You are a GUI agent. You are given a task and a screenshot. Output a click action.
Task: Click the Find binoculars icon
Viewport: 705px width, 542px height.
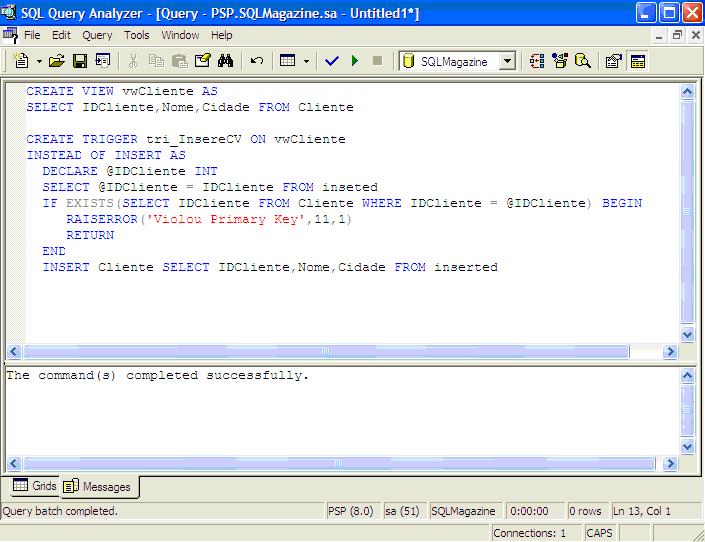point(225,61)
